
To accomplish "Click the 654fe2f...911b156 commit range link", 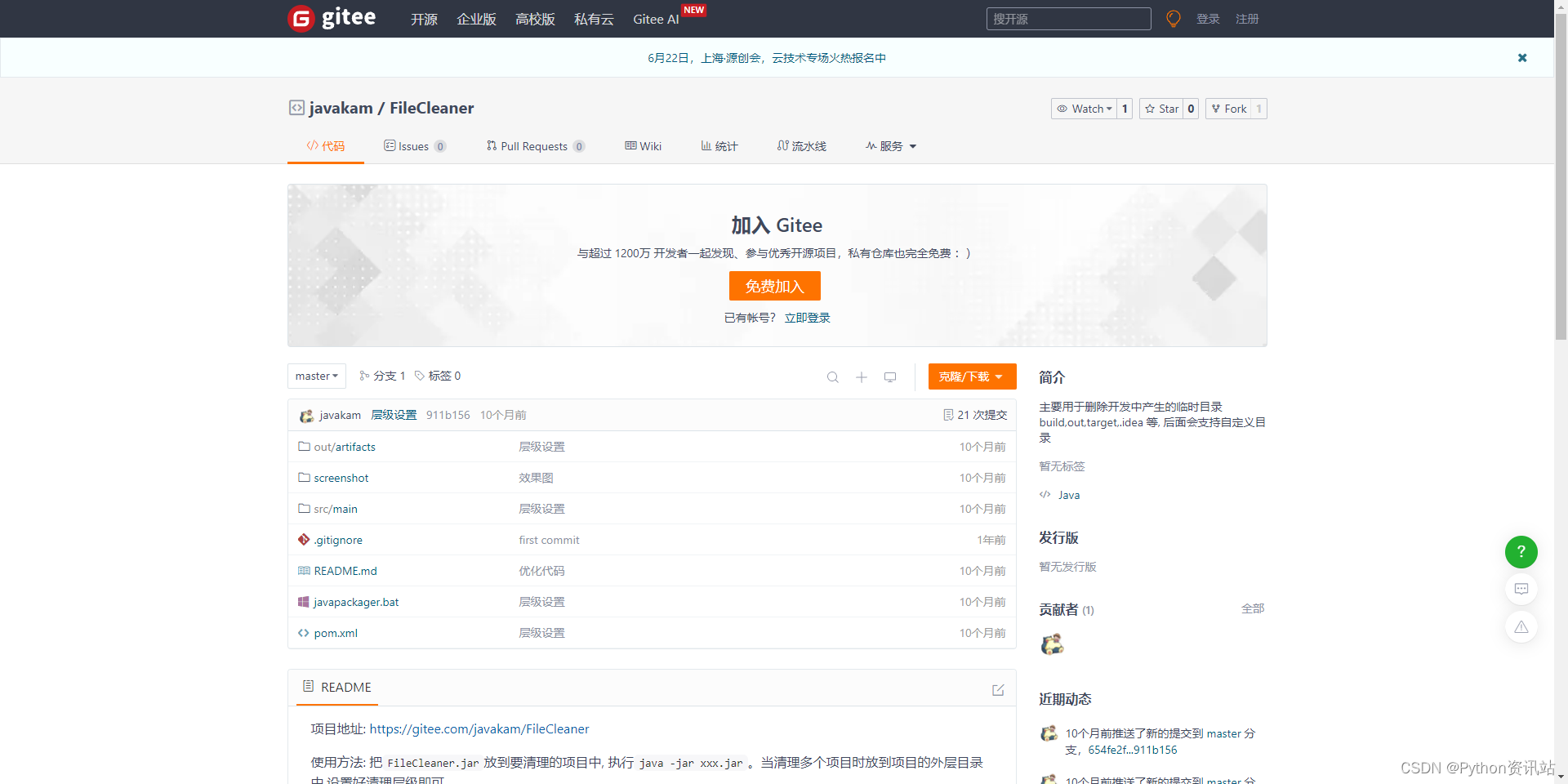I will tap(1133, 750).
